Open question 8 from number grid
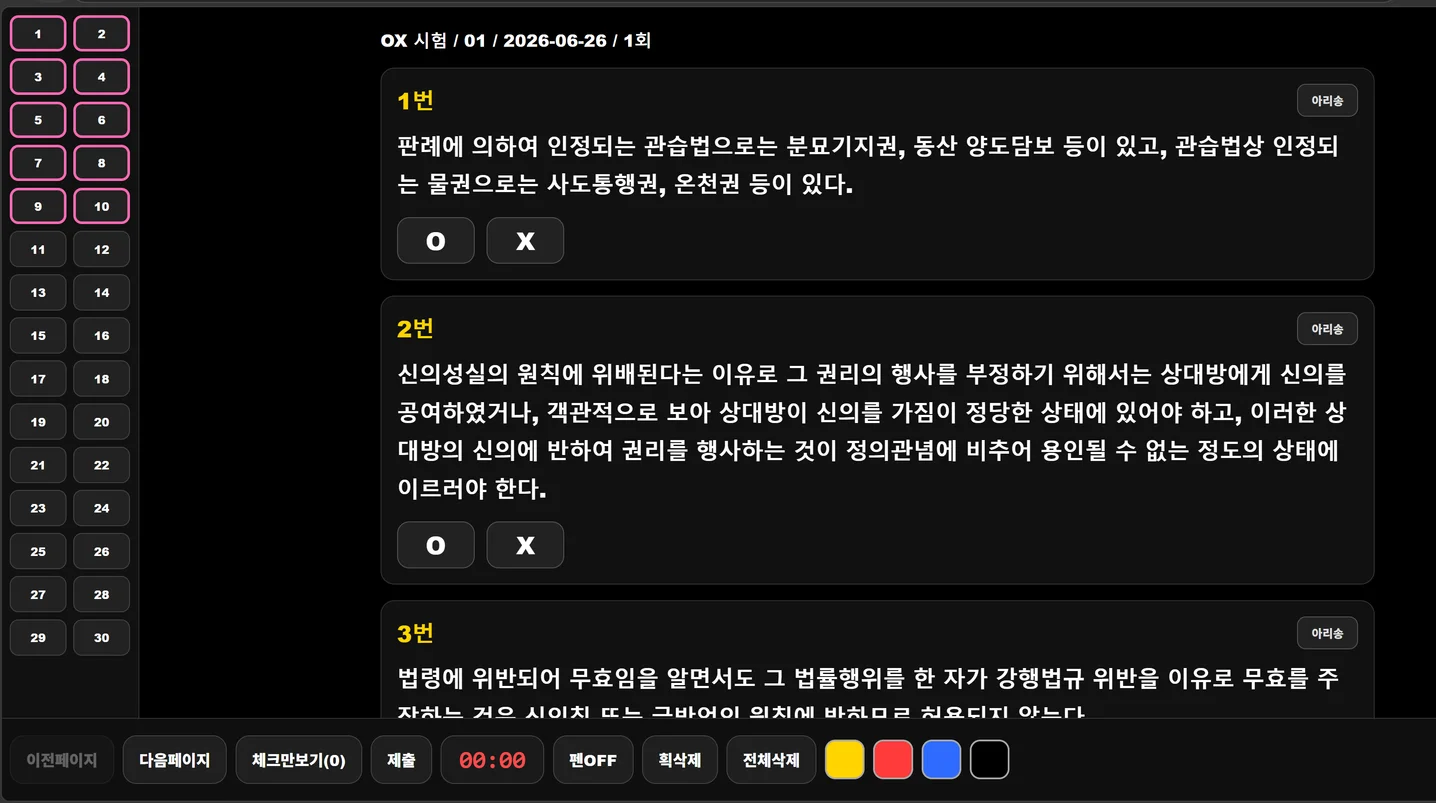1436x803 pixels. coord(102,163)
